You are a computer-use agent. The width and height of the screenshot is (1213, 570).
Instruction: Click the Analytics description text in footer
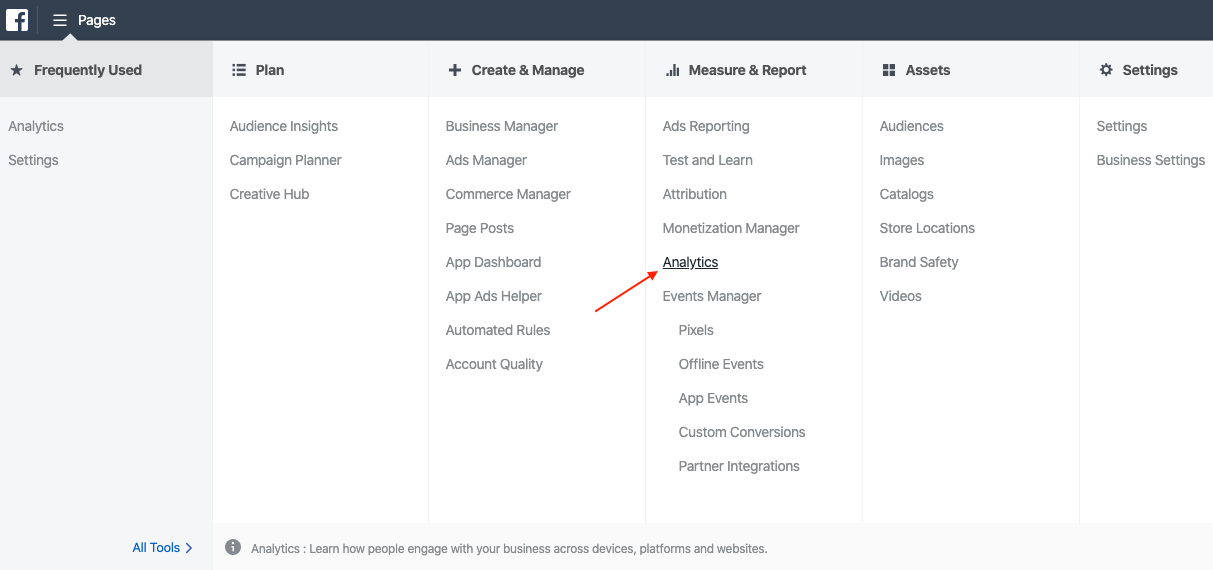pyautogui.click(x=509, y=549)
